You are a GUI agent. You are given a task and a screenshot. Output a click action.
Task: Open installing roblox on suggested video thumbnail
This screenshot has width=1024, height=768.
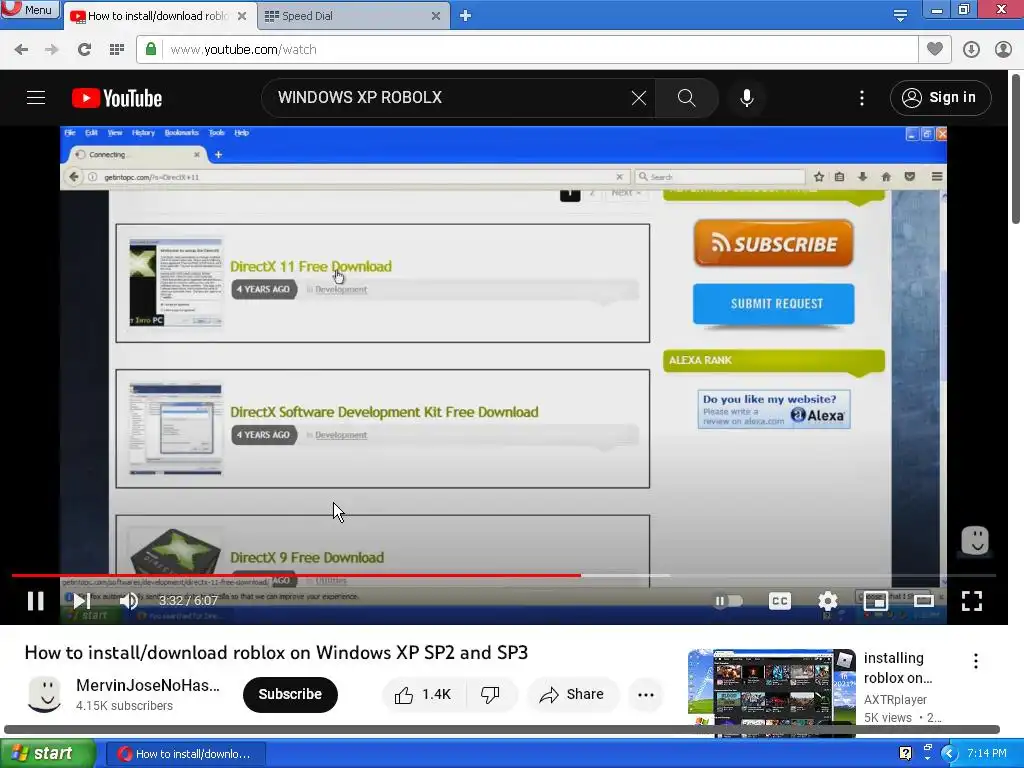pos(771,692)
